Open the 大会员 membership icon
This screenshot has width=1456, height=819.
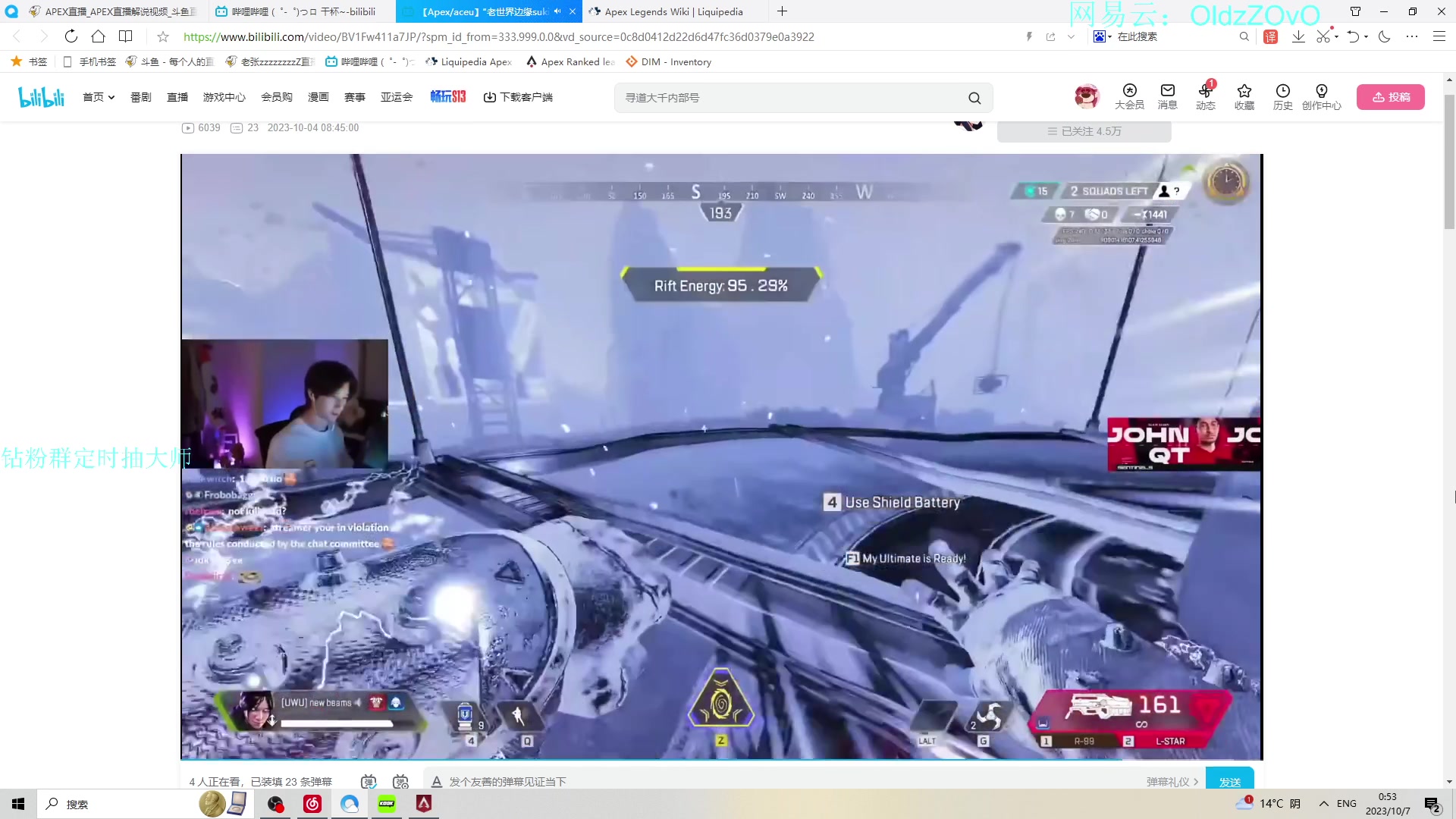(x=1129, y=97)
